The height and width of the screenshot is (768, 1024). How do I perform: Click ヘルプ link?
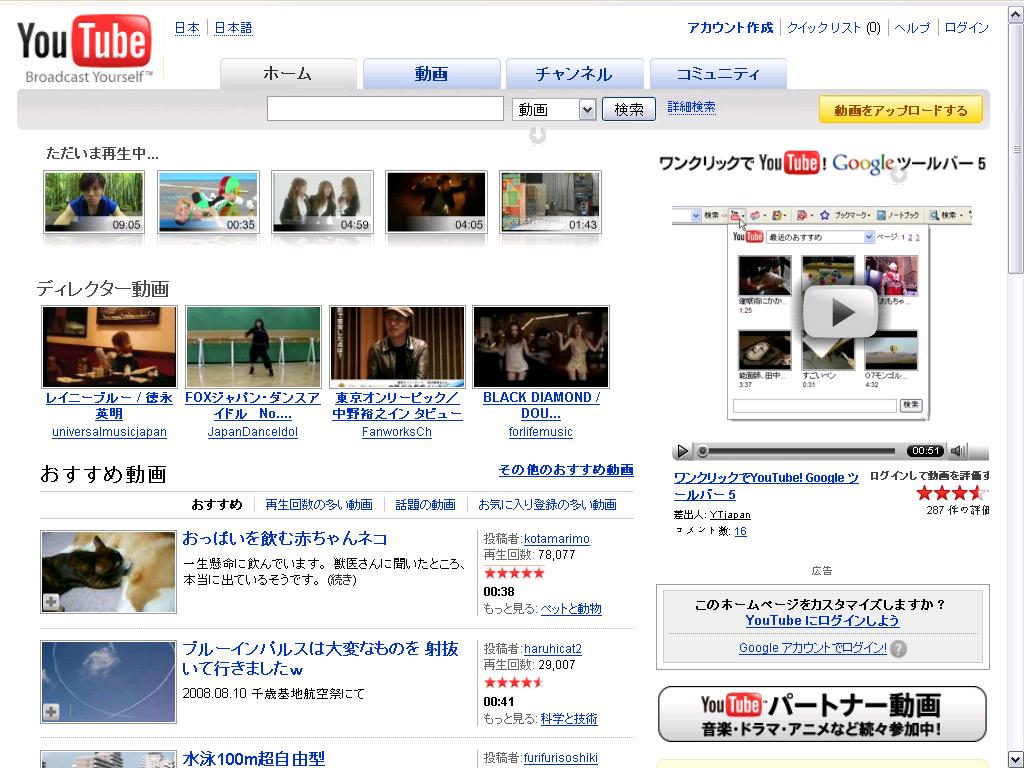pos(912,28)
